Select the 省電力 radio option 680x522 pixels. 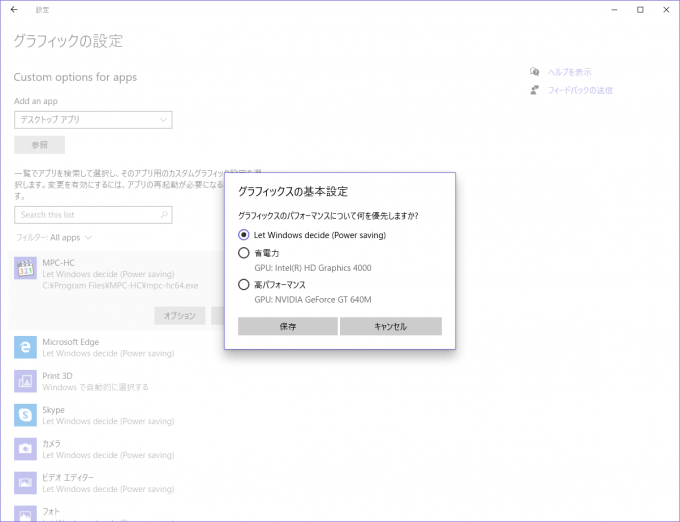pos(244,253)
